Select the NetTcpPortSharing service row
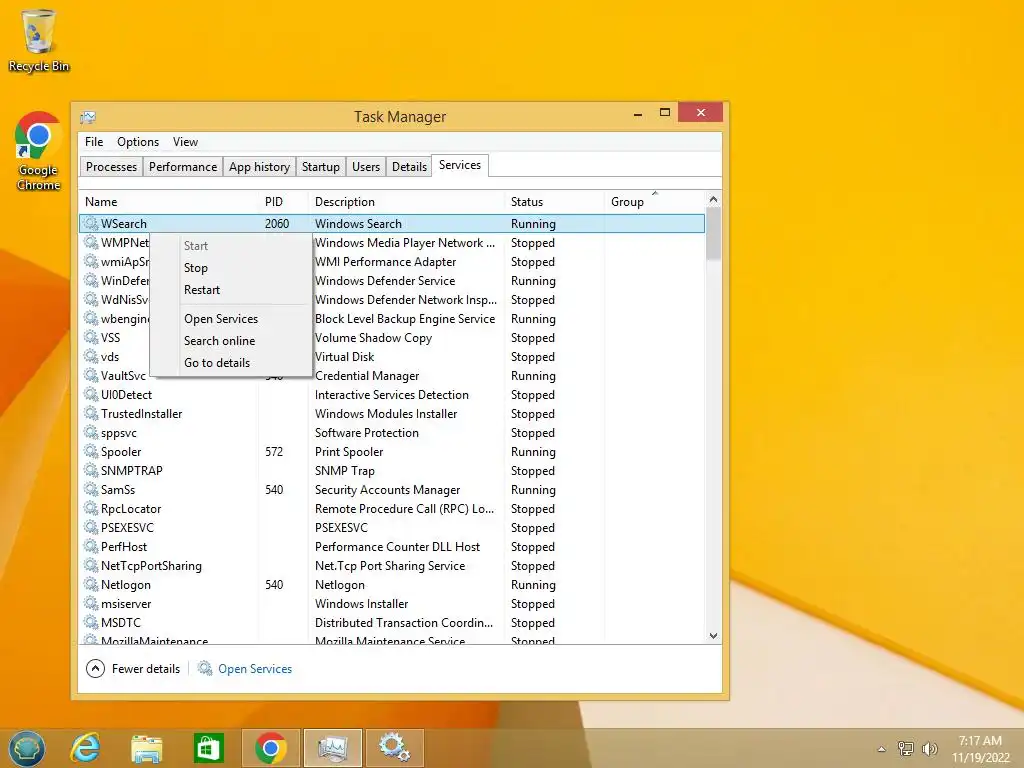This screenshot has width=1024, height=768. tap(392, 566)
